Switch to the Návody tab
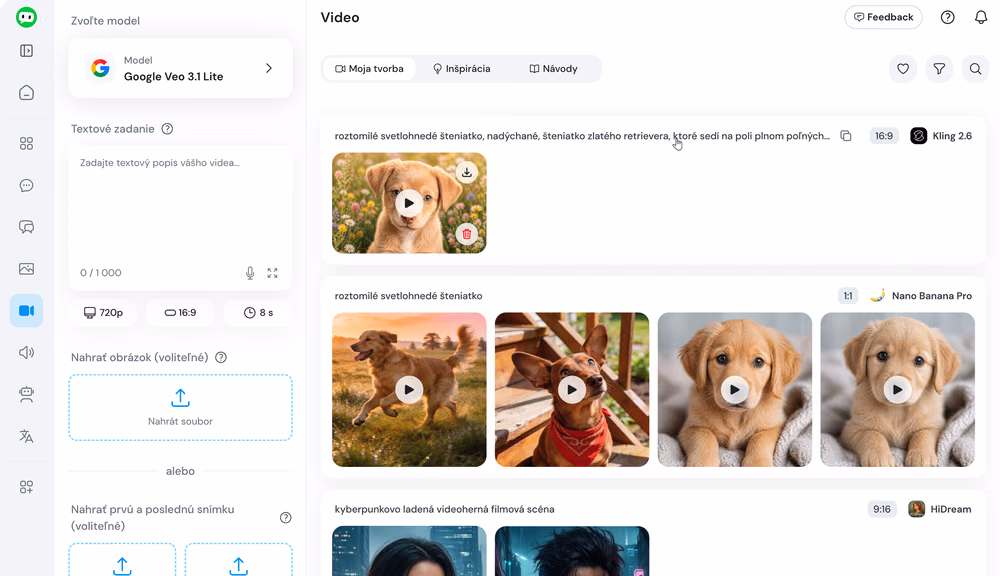The width and height of the screenshot is (1000, 576). (554, 69)
